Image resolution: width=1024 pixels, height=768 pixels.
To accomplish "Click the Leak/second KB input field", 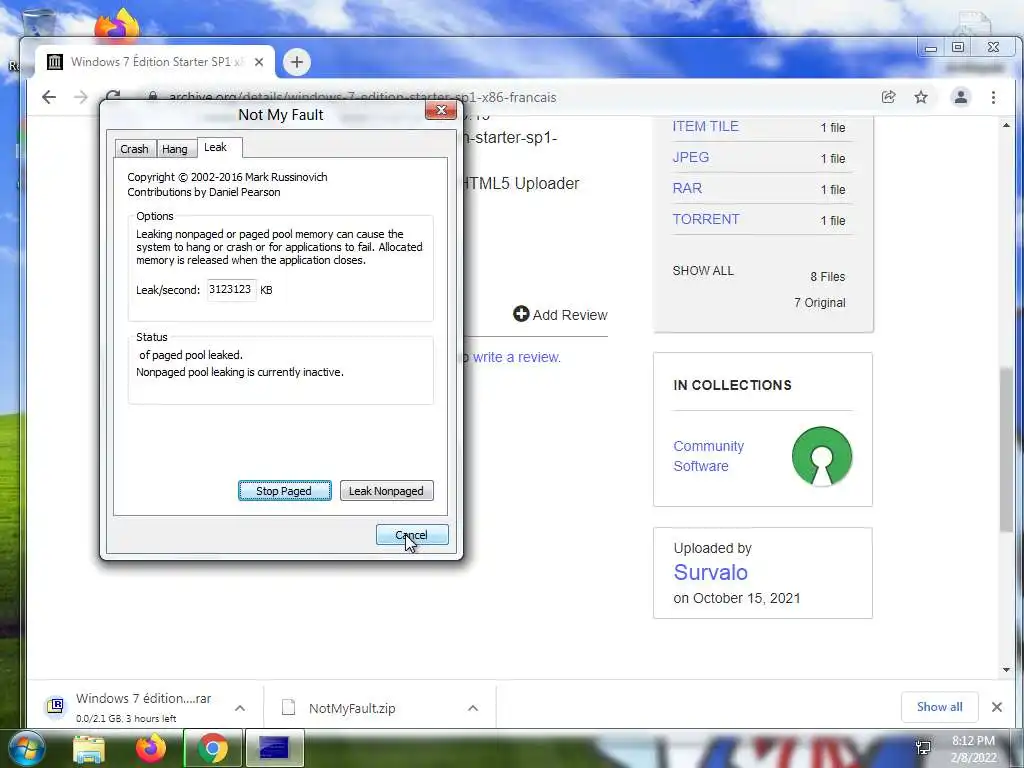I will (231, 289).
